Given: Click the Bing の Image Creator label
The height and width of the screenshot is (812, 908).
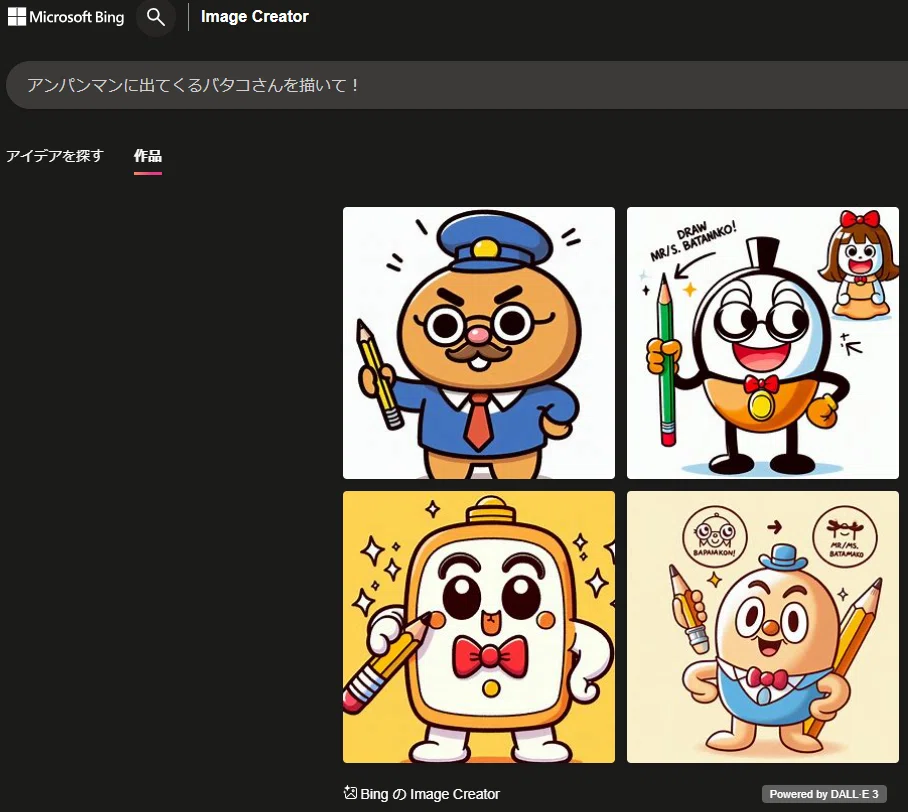Looking at the screenshot, I should (430, 794).
